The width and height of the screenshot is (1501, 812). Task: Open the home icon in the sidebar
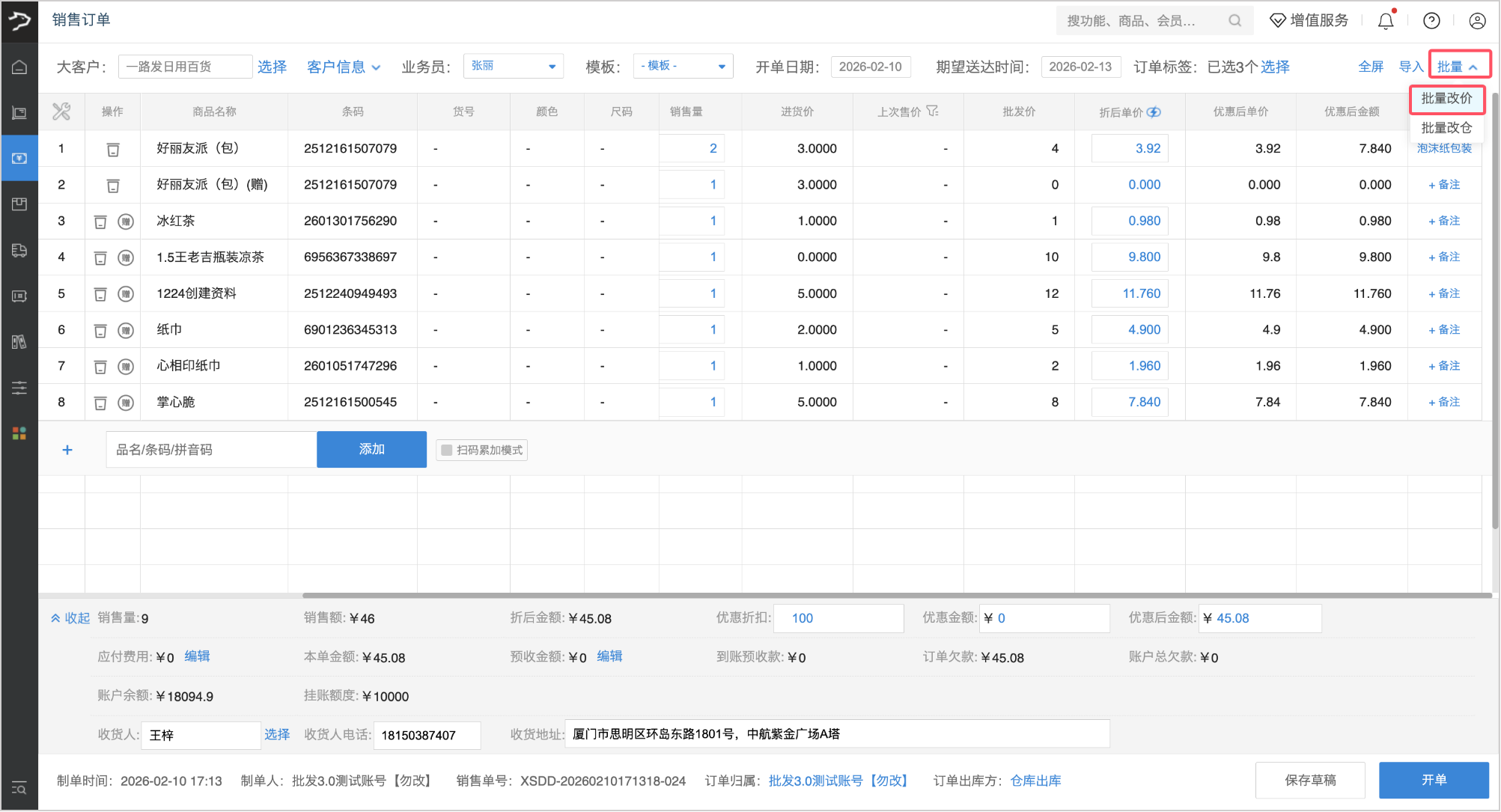click(x=19, y=66)
